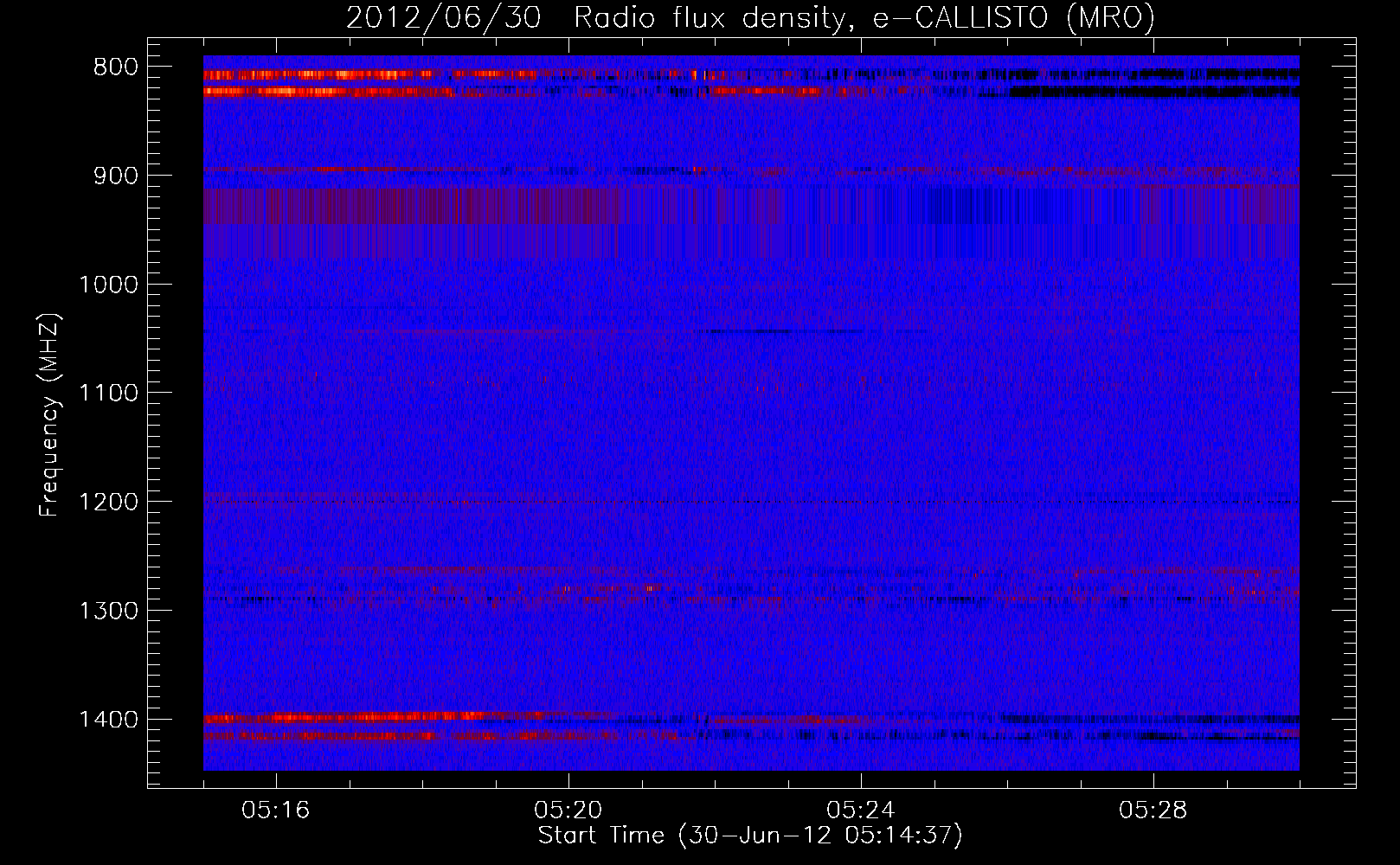Click the "Frequency (MHZ)" axis title
Viewport: 1400px width, 865px height.
click(x=50, y=415)
